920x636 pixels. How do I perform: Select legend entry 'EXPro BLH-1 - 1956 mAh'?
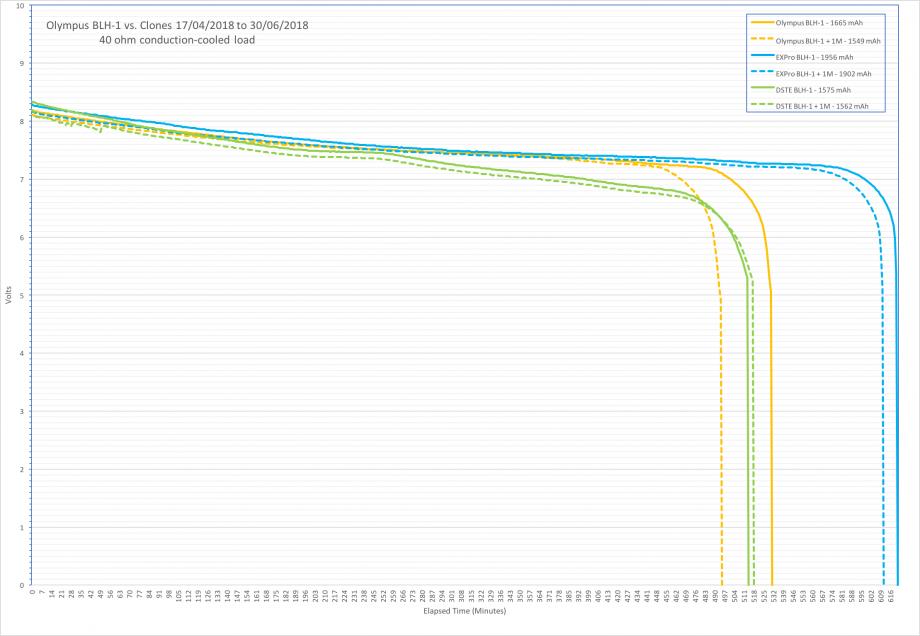coord(824,57)
